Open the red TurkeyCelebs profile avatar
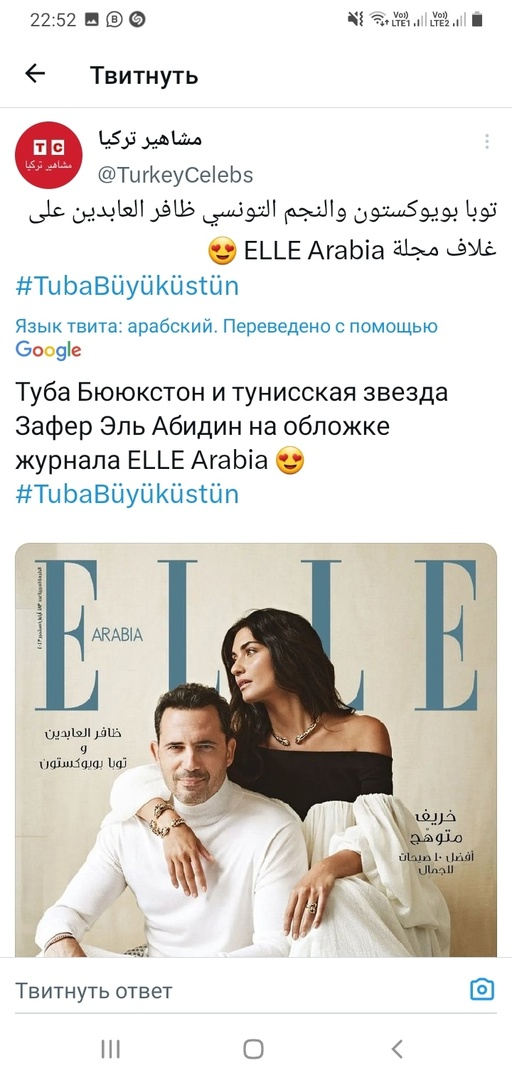The height and width of the screenshot is (1080, 512). coord(49,155)
